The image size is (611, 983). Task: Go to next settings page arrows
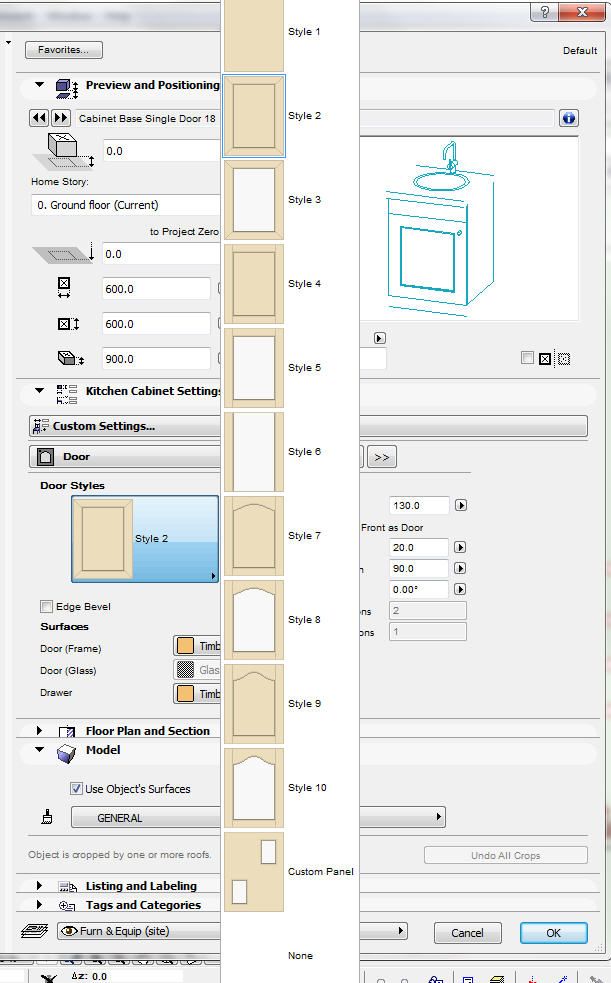382,457
